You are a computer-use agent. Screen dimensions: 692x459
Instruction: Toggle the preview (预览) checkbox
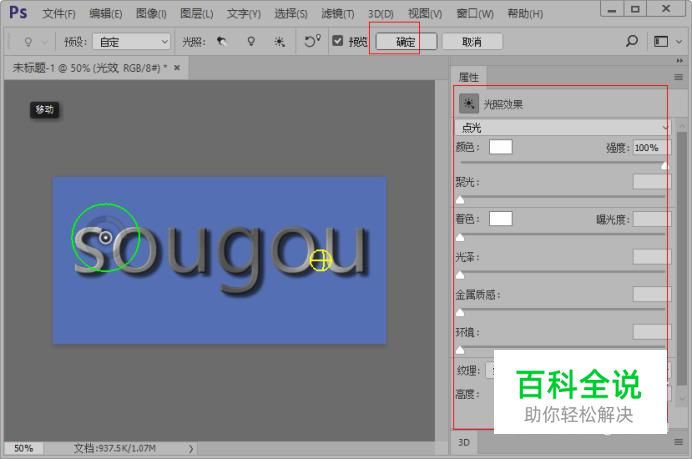[x=338, y=41]
